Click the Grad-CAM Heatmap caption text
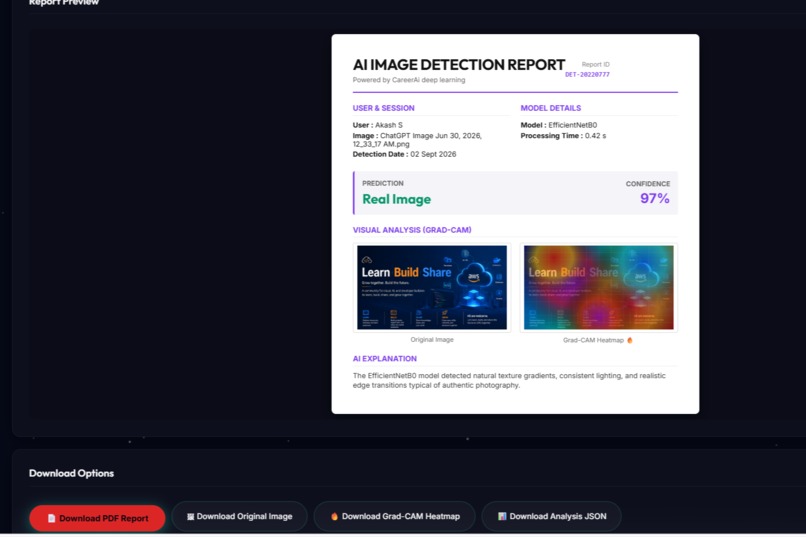This screenshot has height=537, width=806. pyautogui.click(x=593, y=340)
